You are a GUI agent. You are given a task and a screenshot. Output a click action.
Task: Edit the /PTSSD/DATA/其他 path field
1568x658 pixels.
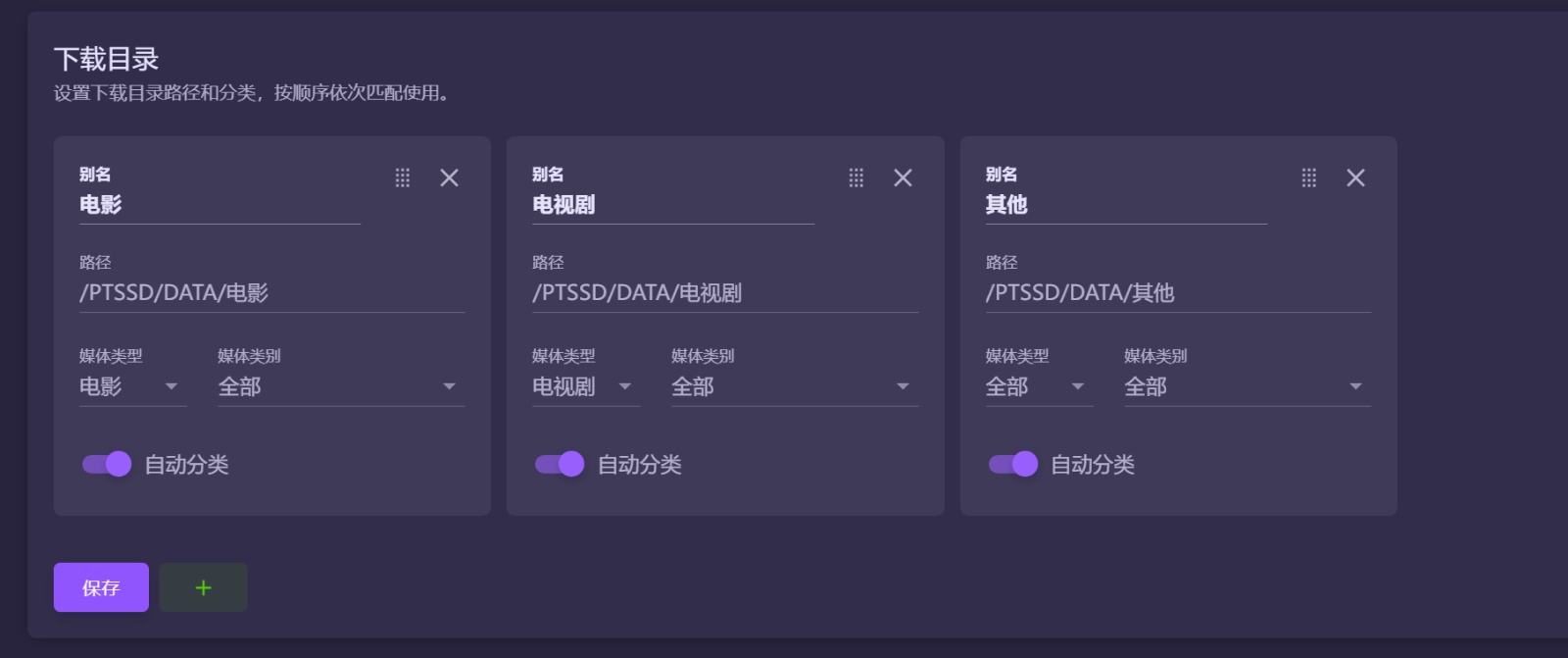coord(1178,293)
